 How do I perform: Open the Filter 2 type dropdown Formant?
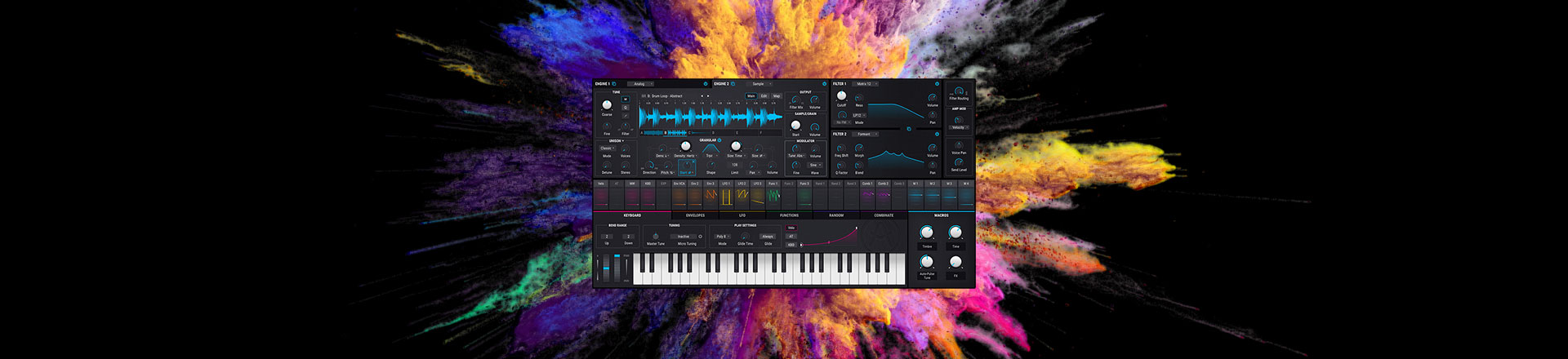pos(865,134)
